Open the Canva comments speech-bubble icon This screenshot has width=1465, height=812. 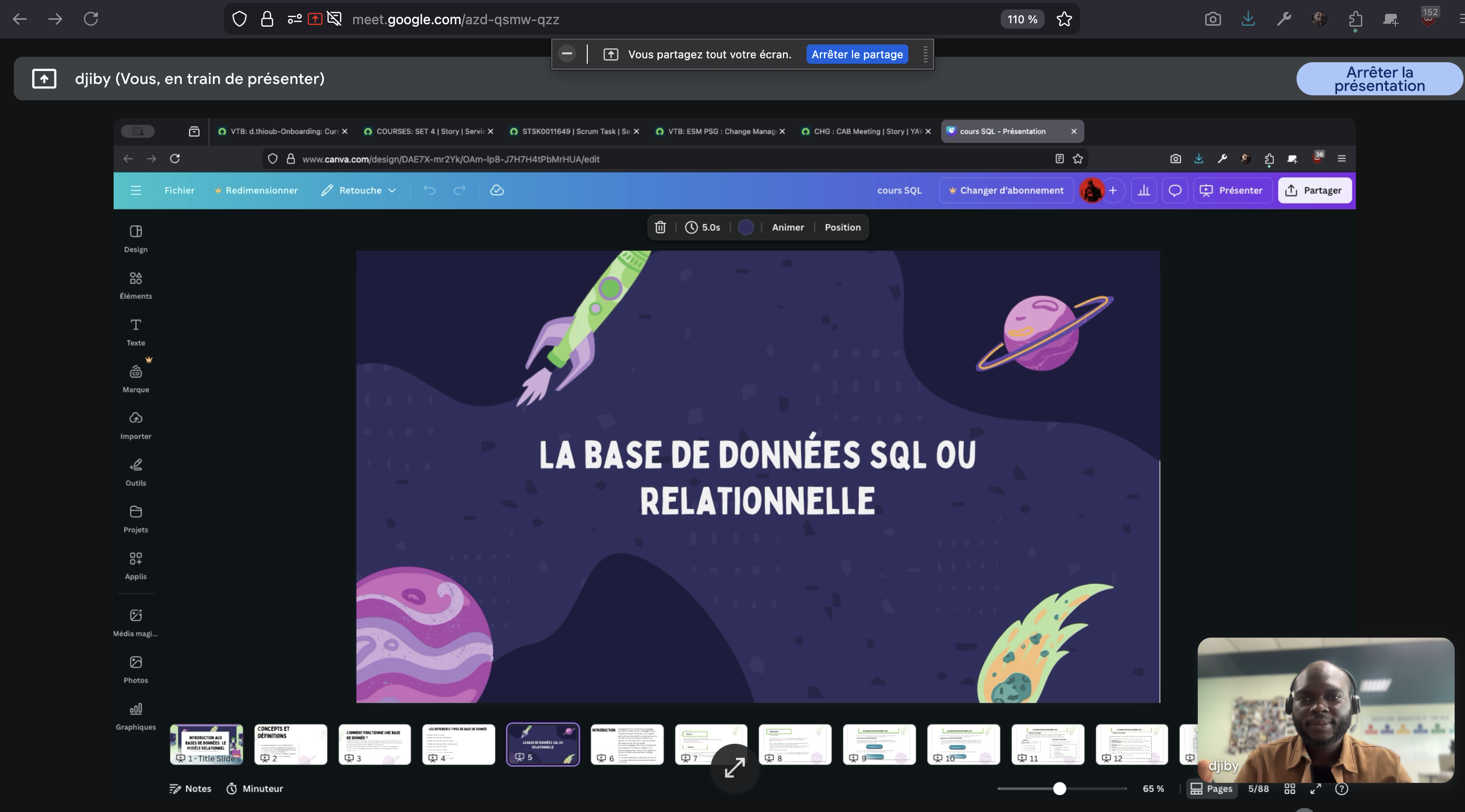pos(1175,191)
